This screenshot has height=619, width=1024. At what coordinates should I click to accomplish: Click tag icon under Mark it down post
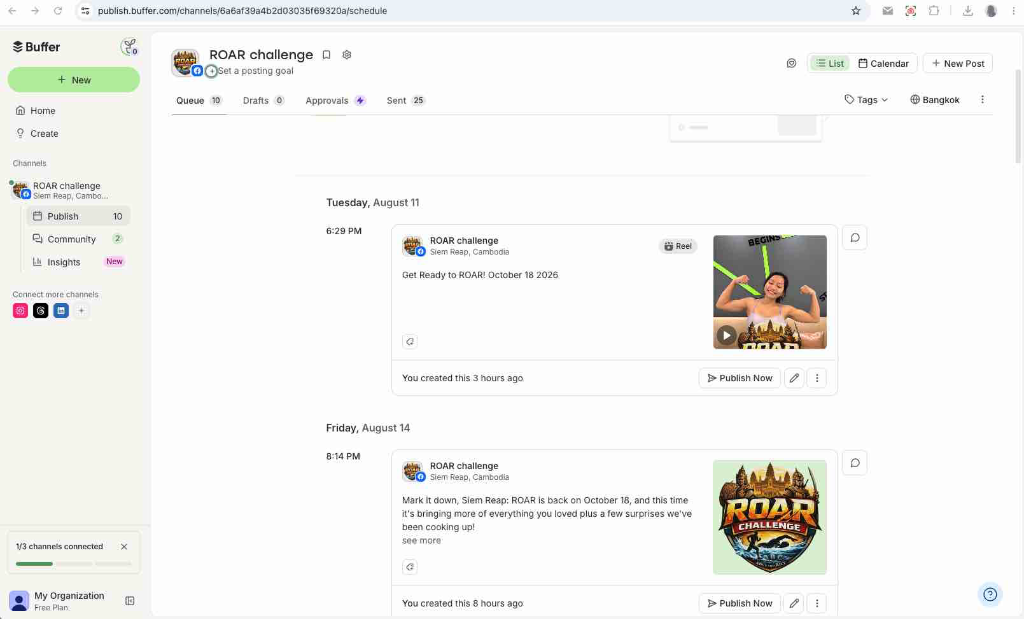409,567
